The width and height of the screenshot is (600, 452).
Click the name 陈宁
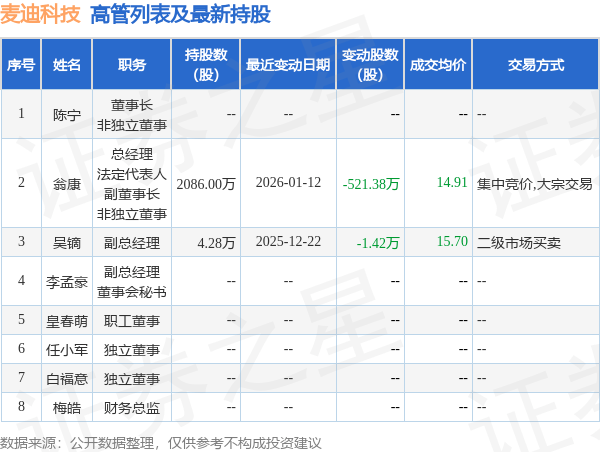pos(67,115)
